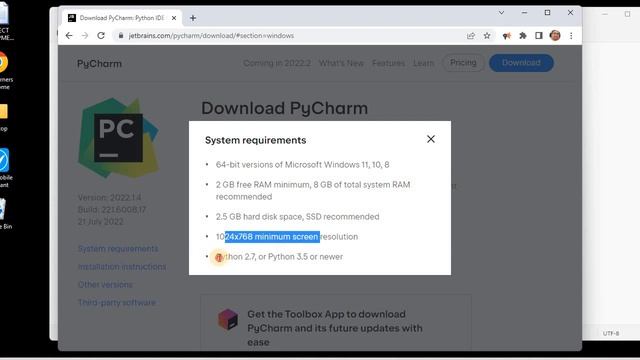Viewport: 640px width, 360px height.
Task: Click the address bar URL
Action: (211, 36)
